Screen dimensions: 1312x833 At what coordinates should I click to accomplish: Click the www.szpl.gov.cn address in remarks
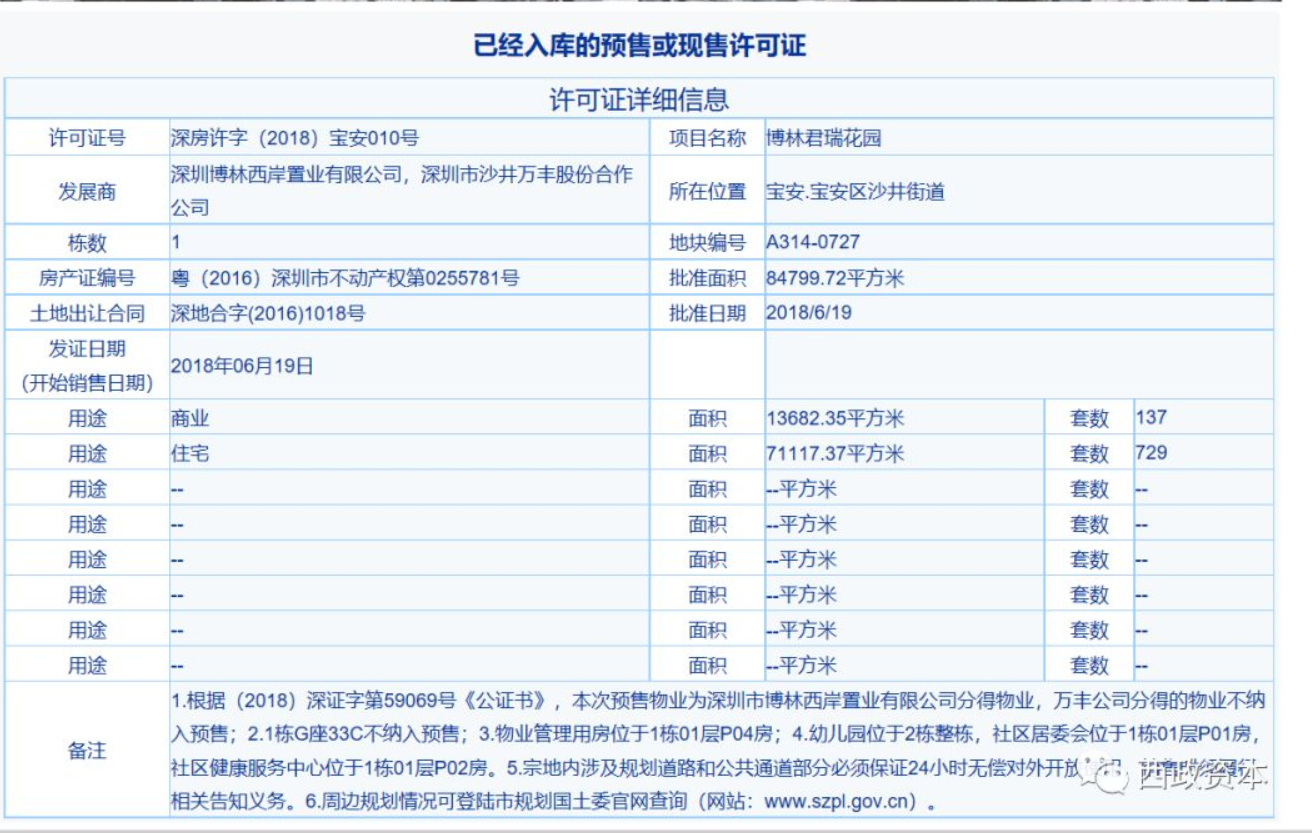coord(839,801)
